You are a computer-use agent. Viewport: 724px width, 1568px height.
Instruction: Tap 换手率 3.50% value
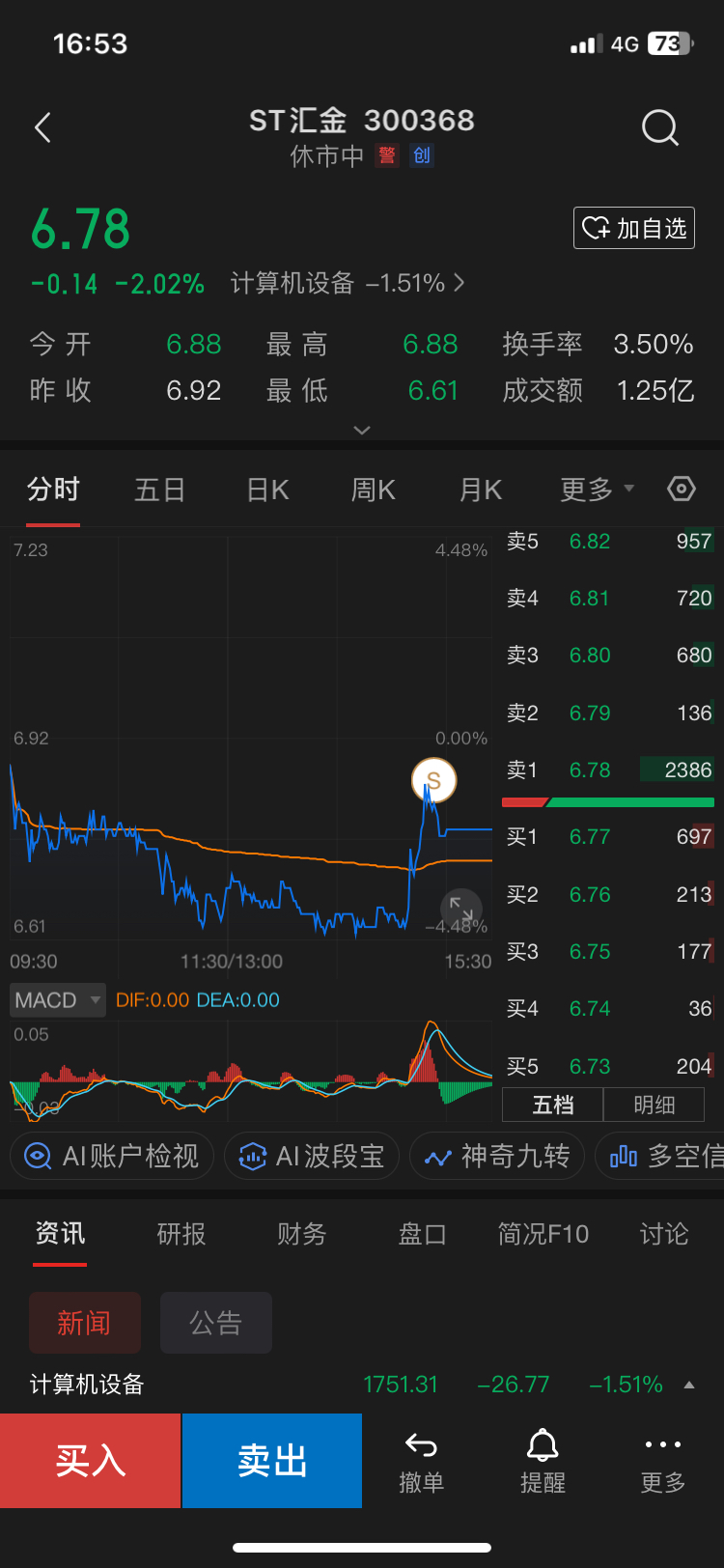pyautogui.click(x=654, y=344)
